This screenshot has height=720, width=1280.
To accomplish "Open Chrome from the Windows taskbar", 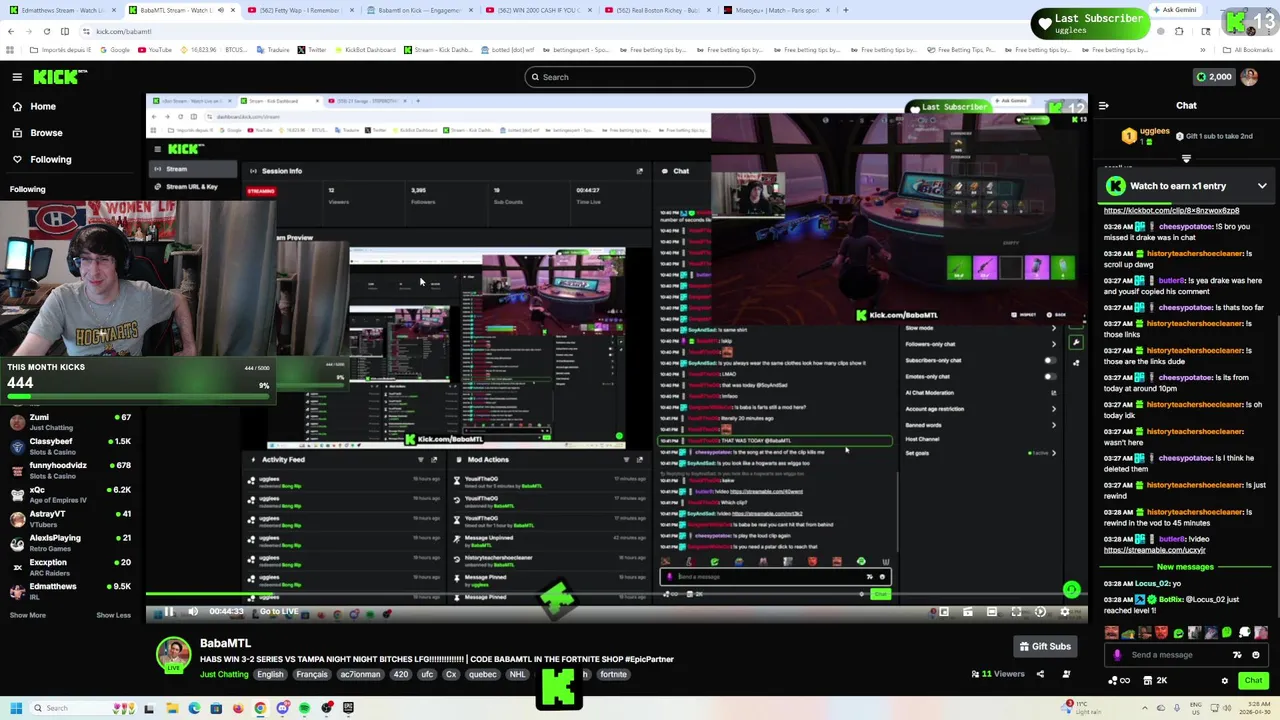I will point(260,708).
